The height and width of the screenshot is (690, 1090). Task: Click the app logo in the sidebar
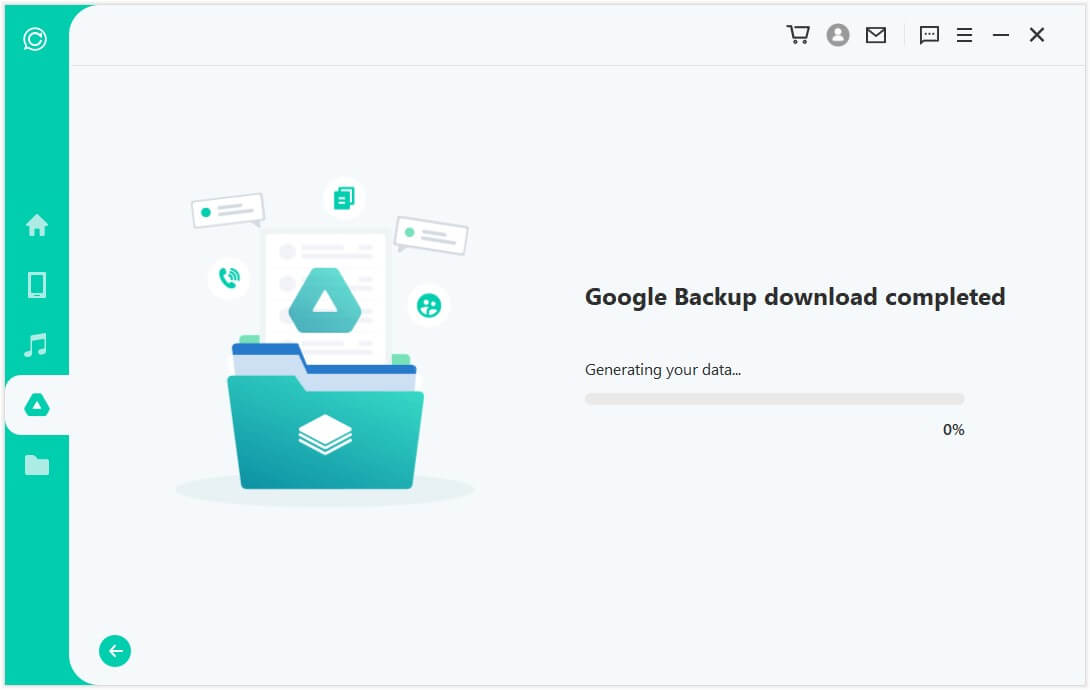(35, 39)
